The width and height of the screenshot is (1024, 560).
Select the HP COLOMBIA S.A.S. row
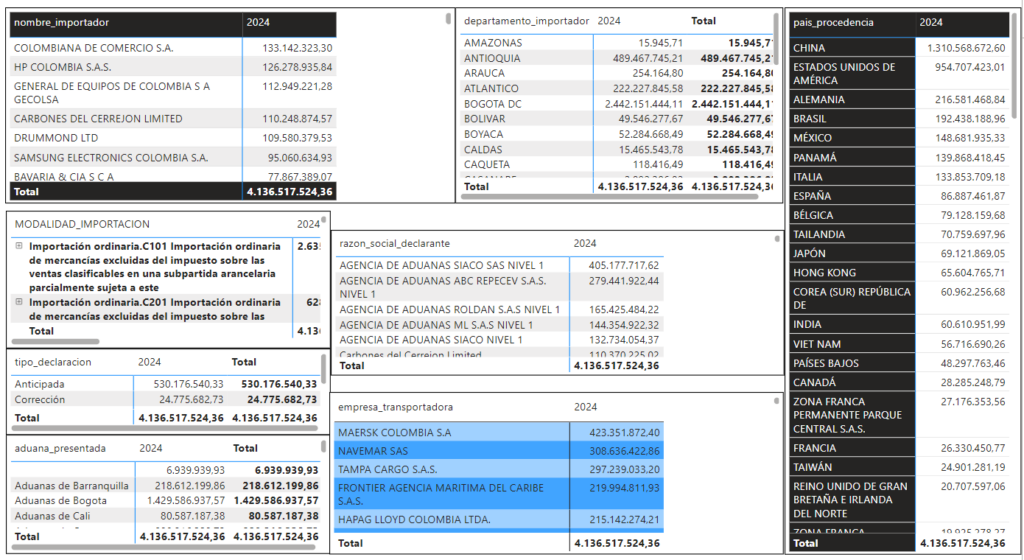(173, 67)
